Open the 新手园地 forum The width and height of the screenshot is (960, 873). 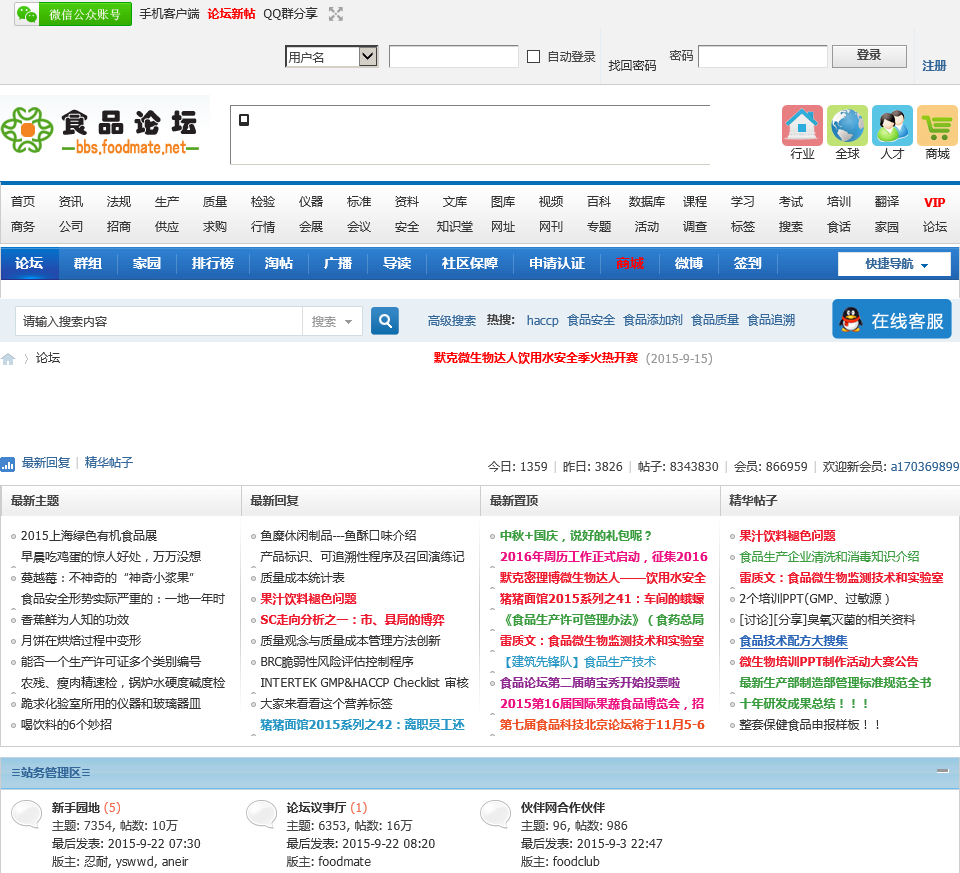[x=75, y=807]
